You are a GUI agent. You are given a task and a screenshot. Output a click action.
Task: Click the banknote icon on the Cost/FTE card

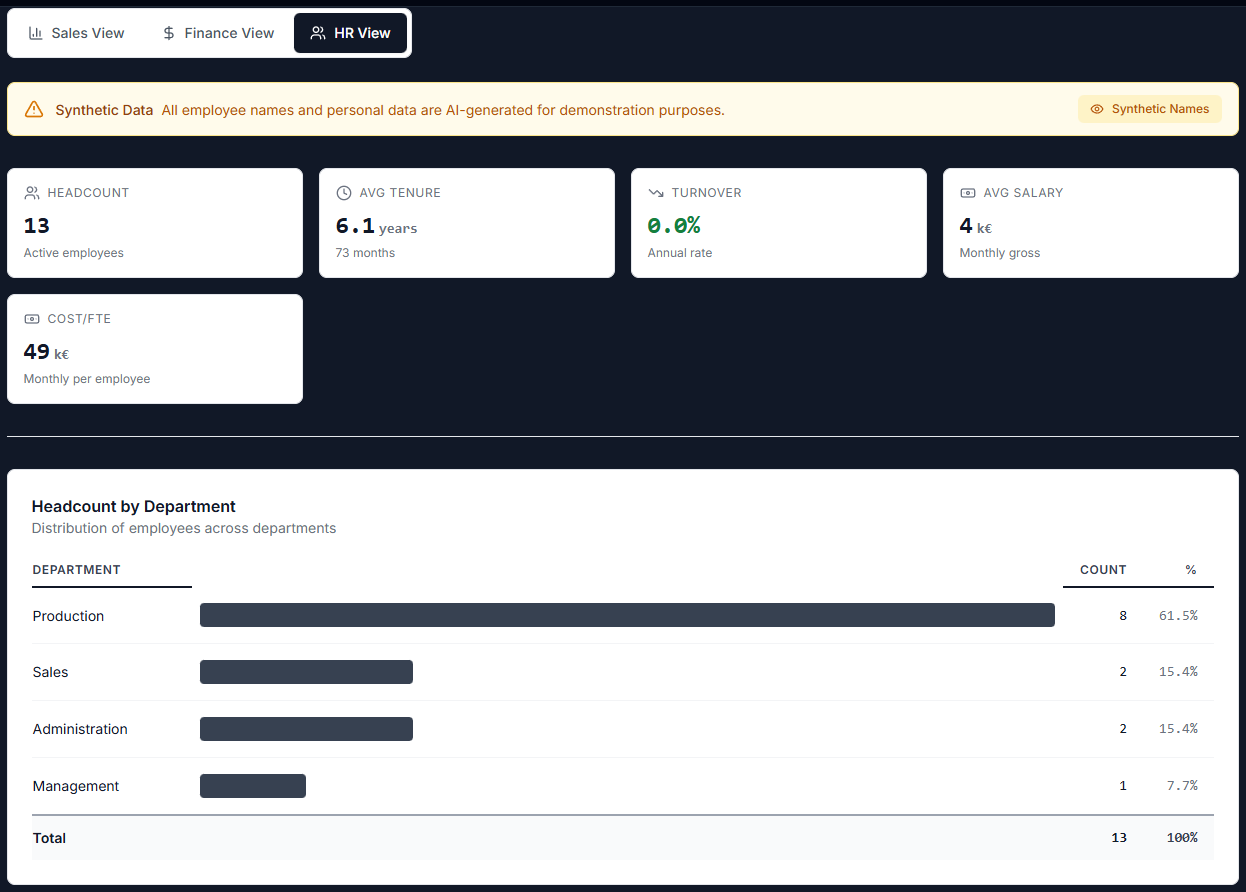[x=31, y=318]
